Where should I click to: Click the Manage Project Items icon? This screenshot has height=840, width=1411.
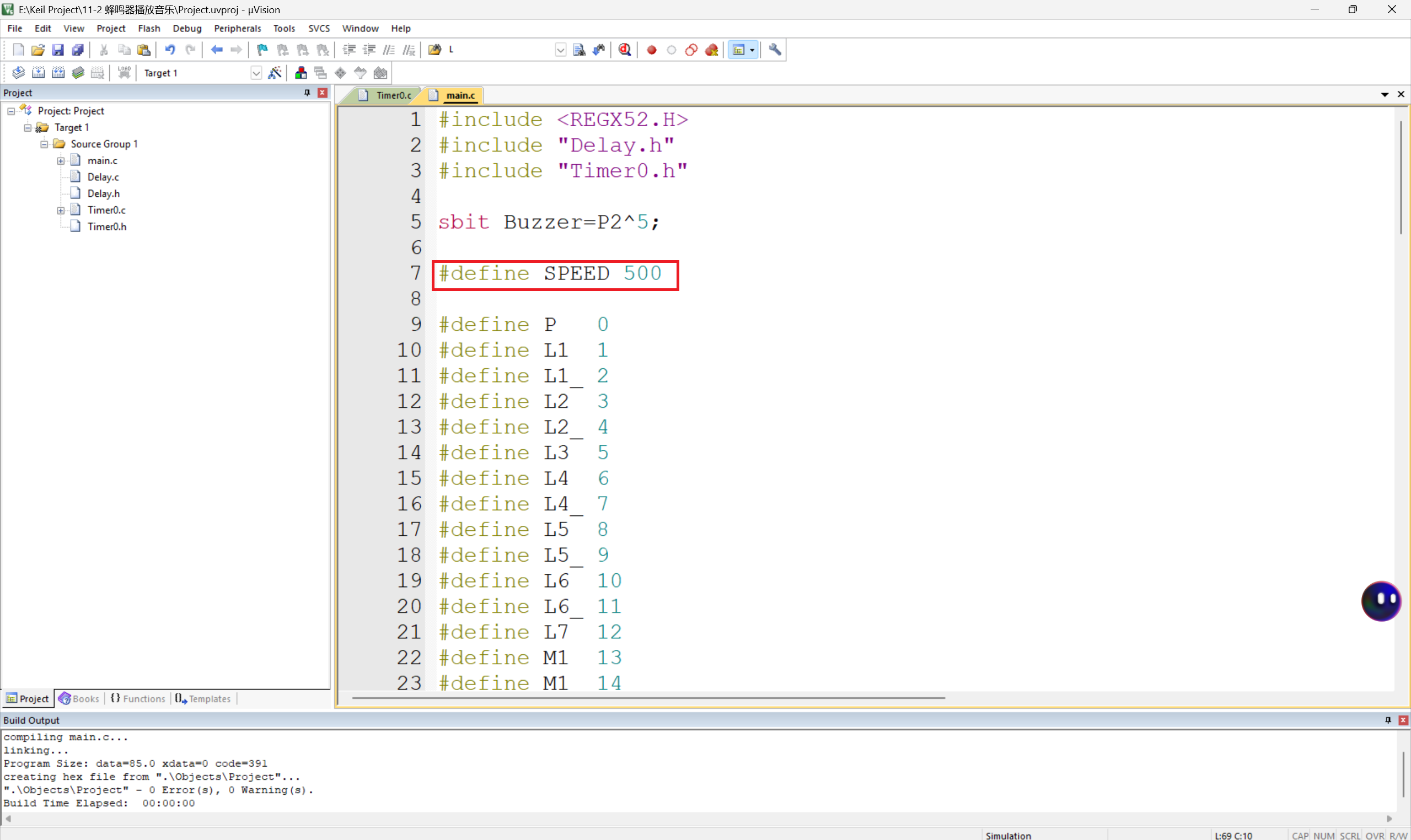coord(301,72)
